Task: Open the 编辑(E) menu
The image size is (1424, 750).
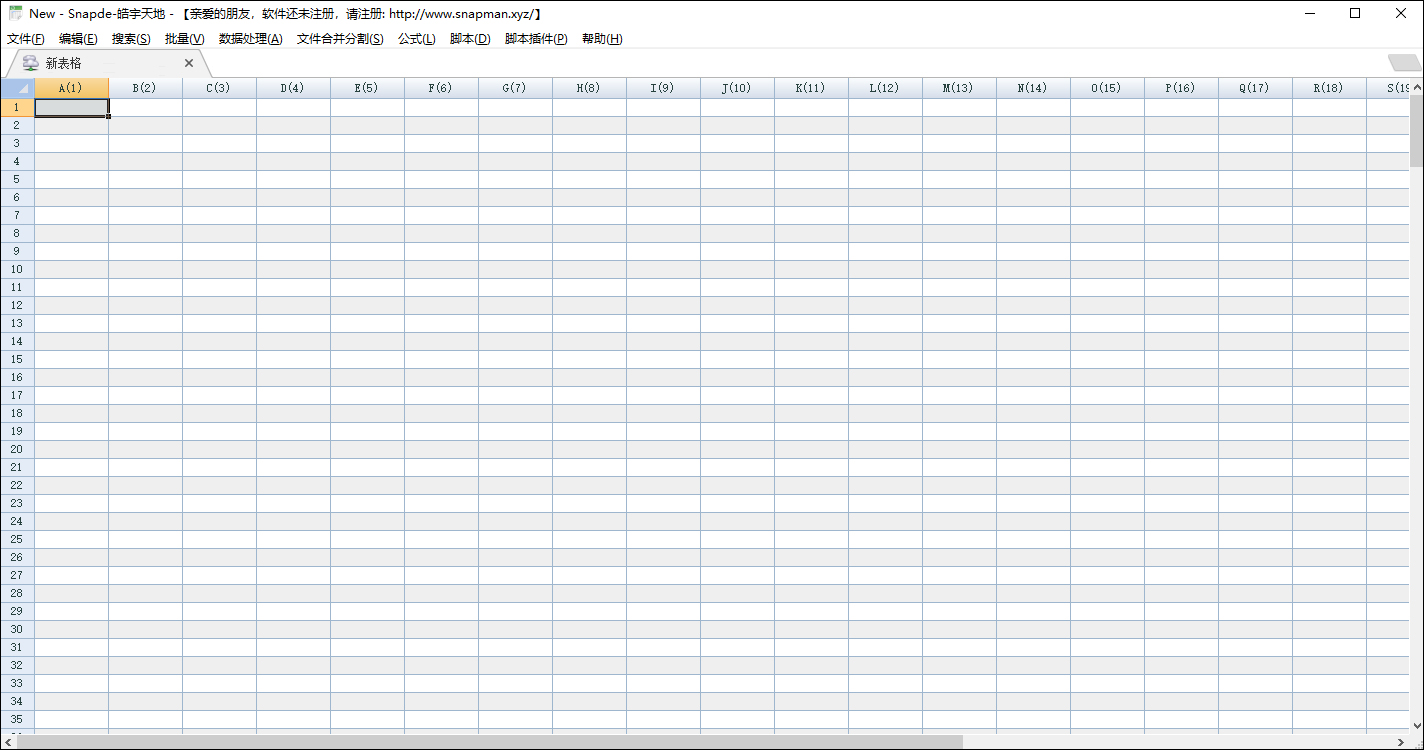Action: 78,39
